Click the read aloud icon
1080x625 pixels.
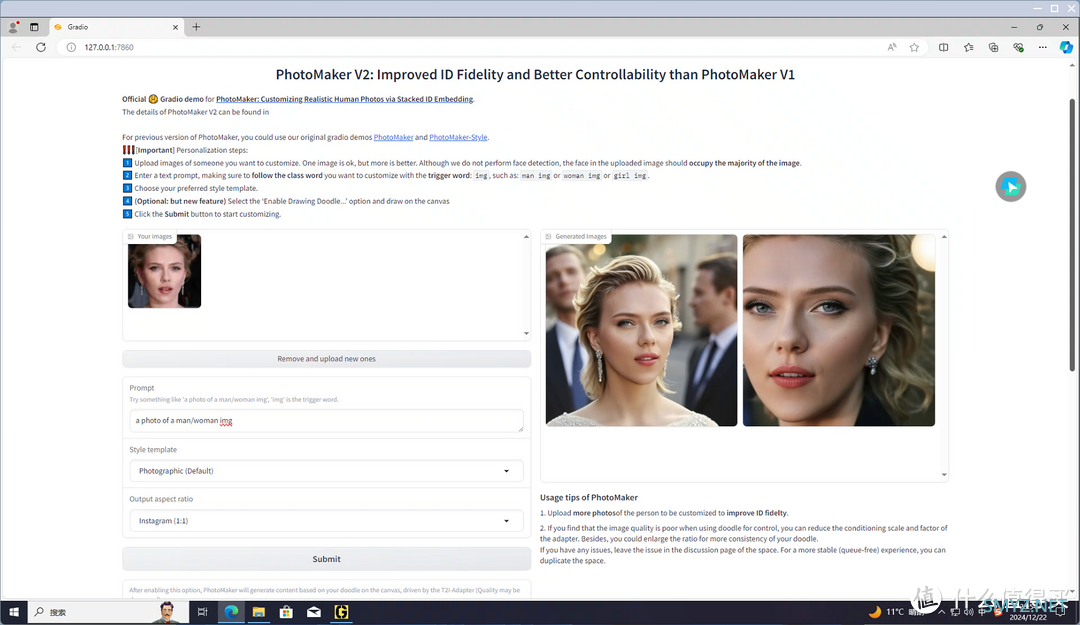tap(892, 47)
